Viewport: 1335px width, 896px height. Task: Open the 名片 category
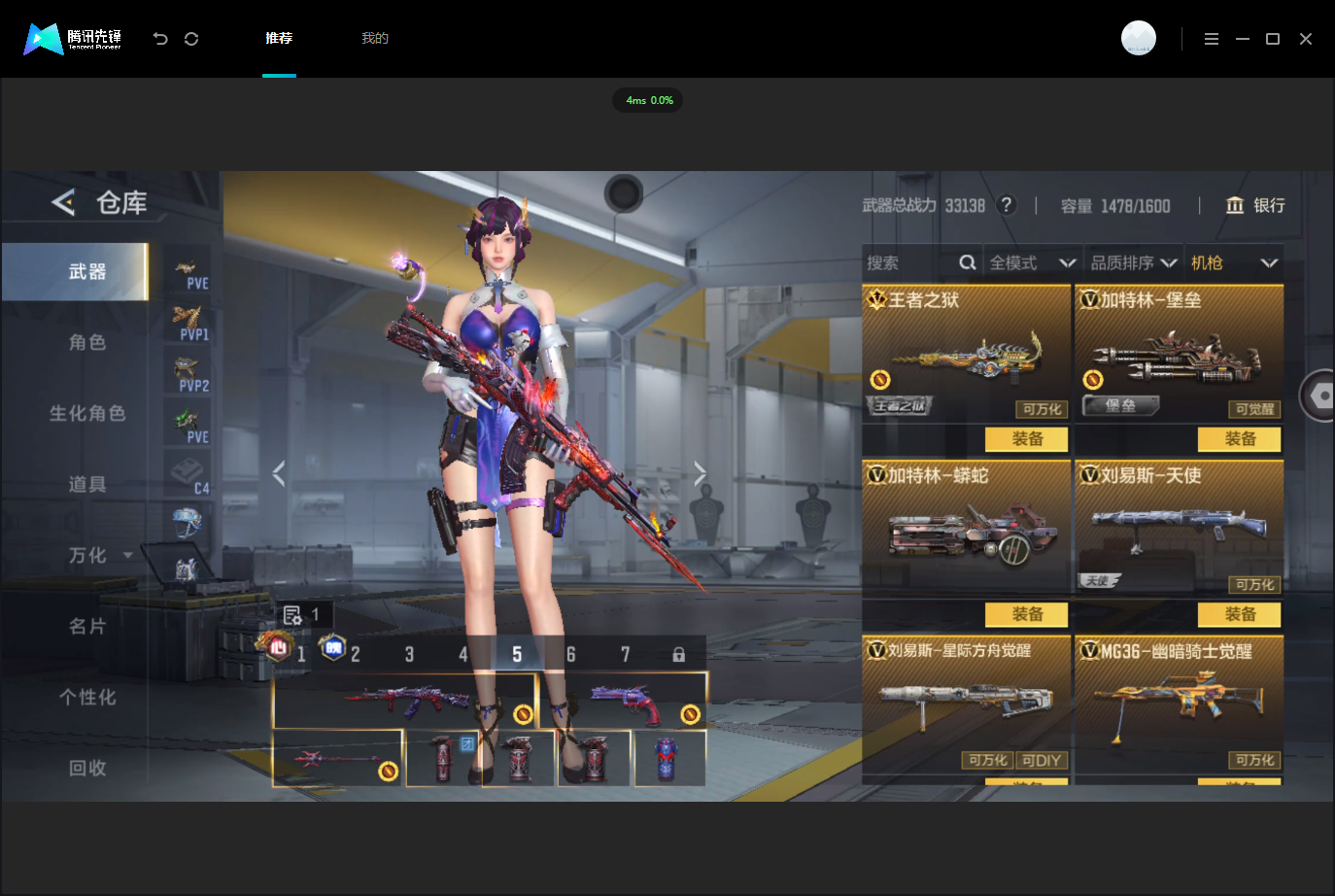coord(87,626)
